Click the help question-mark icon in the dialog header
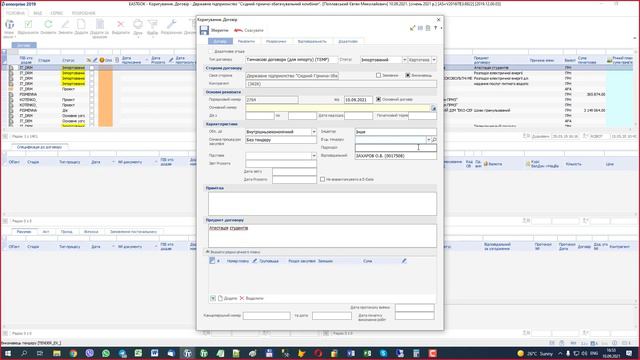Screen dimensions: 640x360 (436, 28)
